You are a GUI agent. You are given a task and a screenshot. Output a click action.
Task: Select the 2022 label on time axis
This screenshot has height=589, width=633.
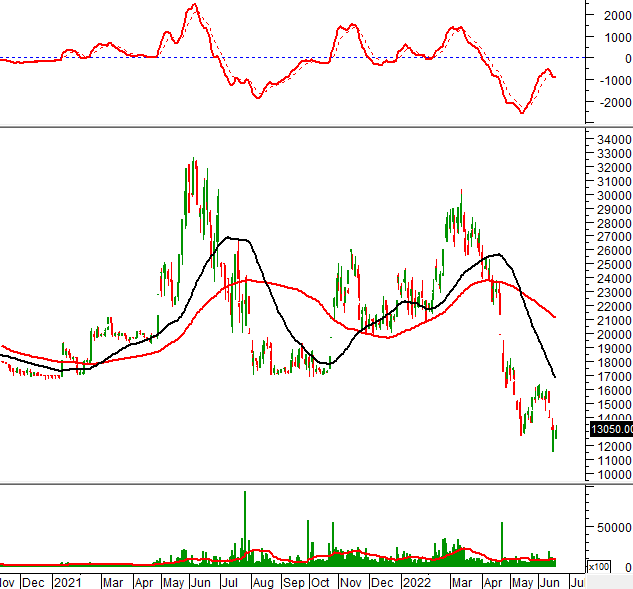(x=415, y=581)
